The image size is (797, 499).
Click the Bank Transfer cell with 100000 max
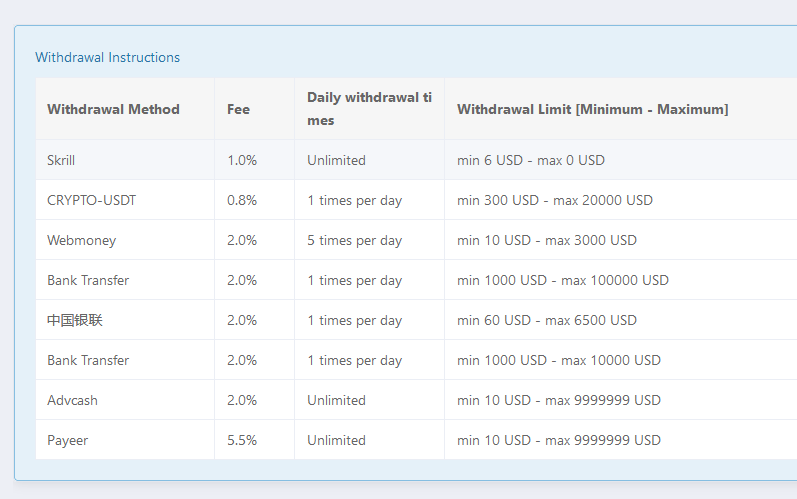point(125,280)
